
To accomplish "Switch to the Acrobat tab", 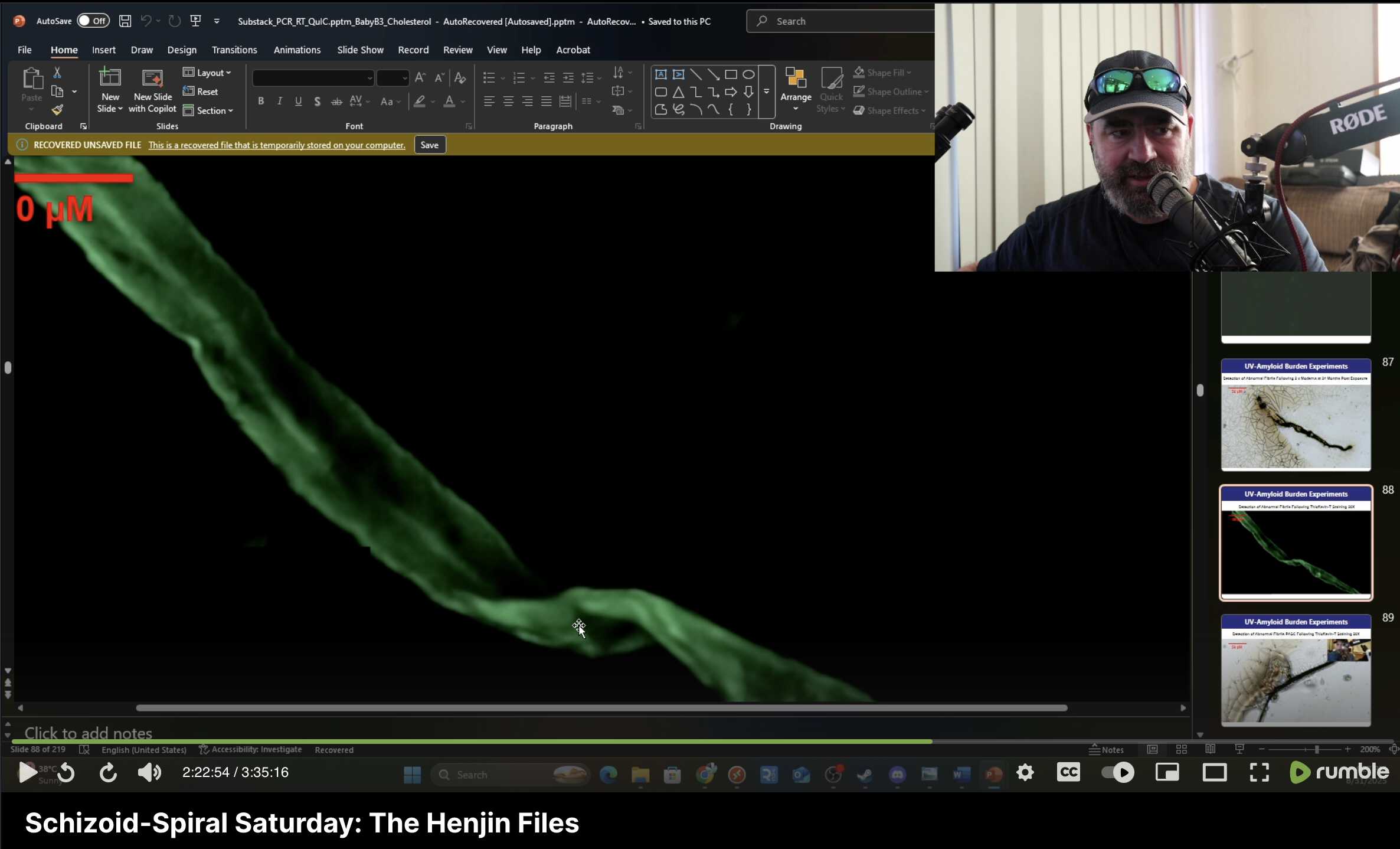I will point(573,50).
